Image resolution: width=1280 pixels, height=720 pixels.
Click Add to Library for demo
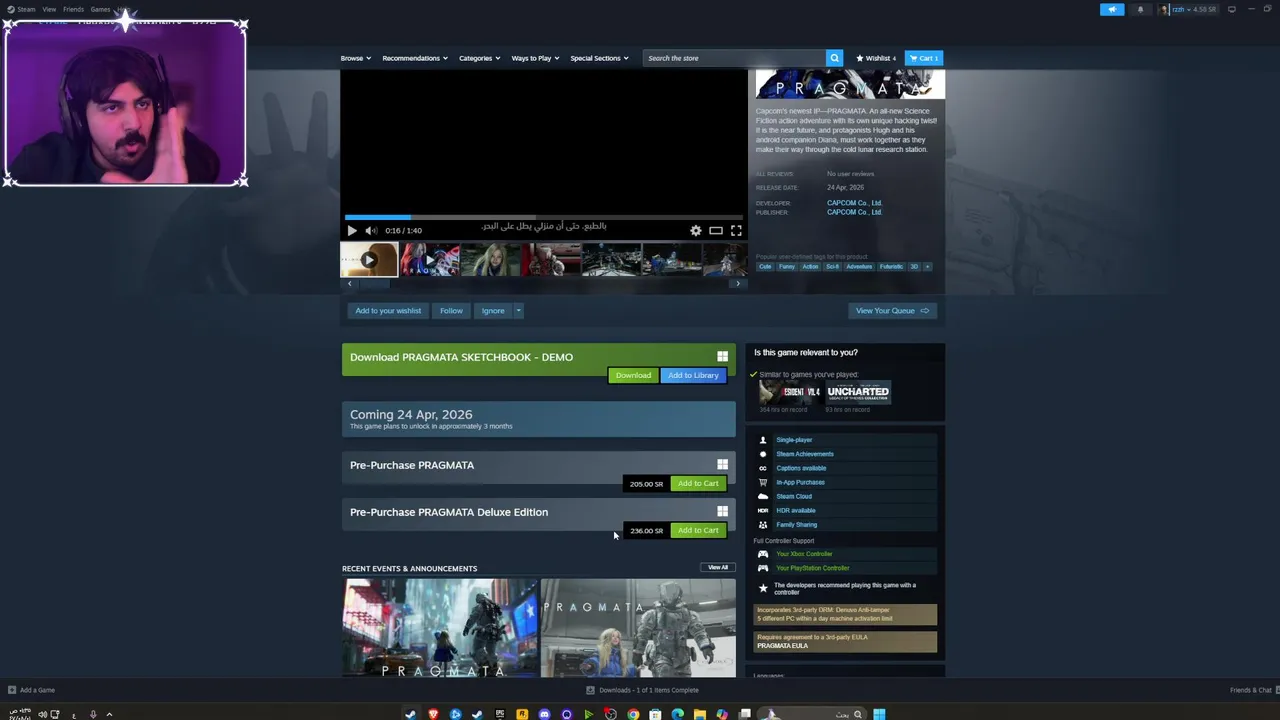[693, 375]
